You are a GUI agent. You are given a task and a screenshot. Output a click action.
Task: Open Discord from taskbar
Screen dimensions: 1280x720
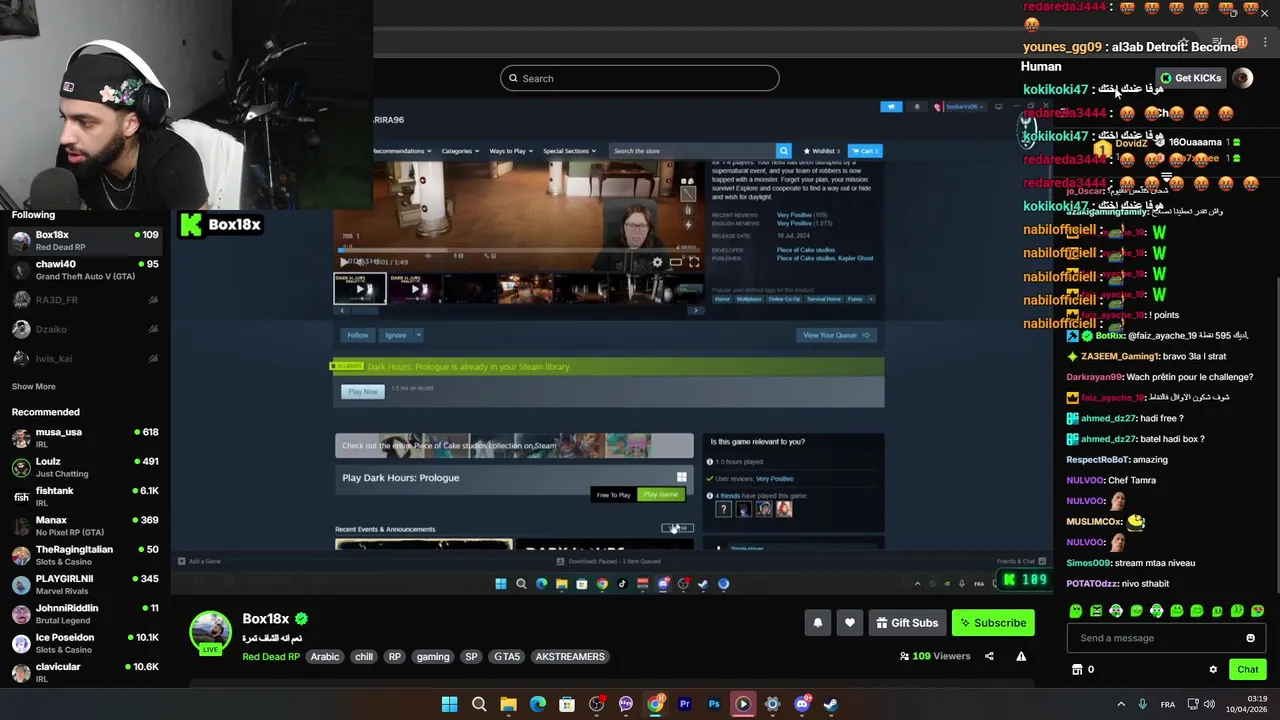802,704
